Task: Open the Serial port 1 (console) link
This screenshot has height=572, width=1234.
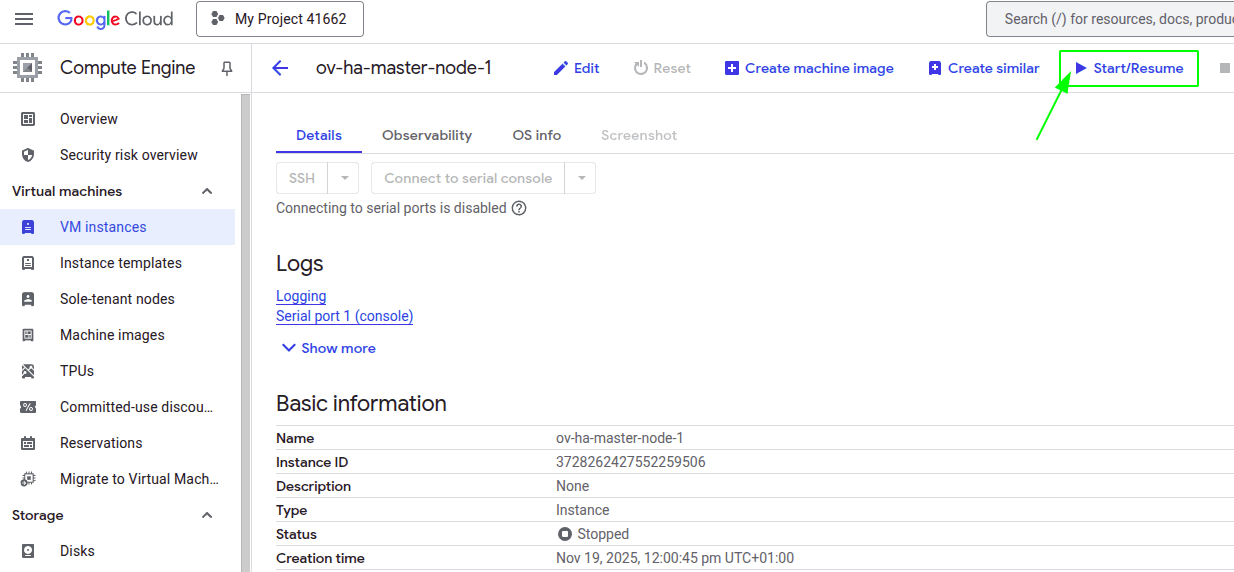Action: [344, 316]
